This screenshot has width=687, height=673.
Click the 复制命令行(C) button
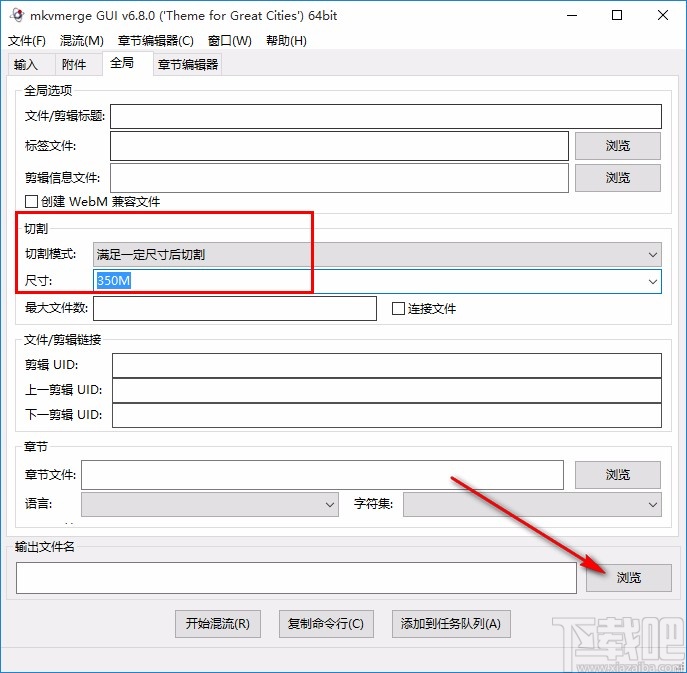point(326,624)
